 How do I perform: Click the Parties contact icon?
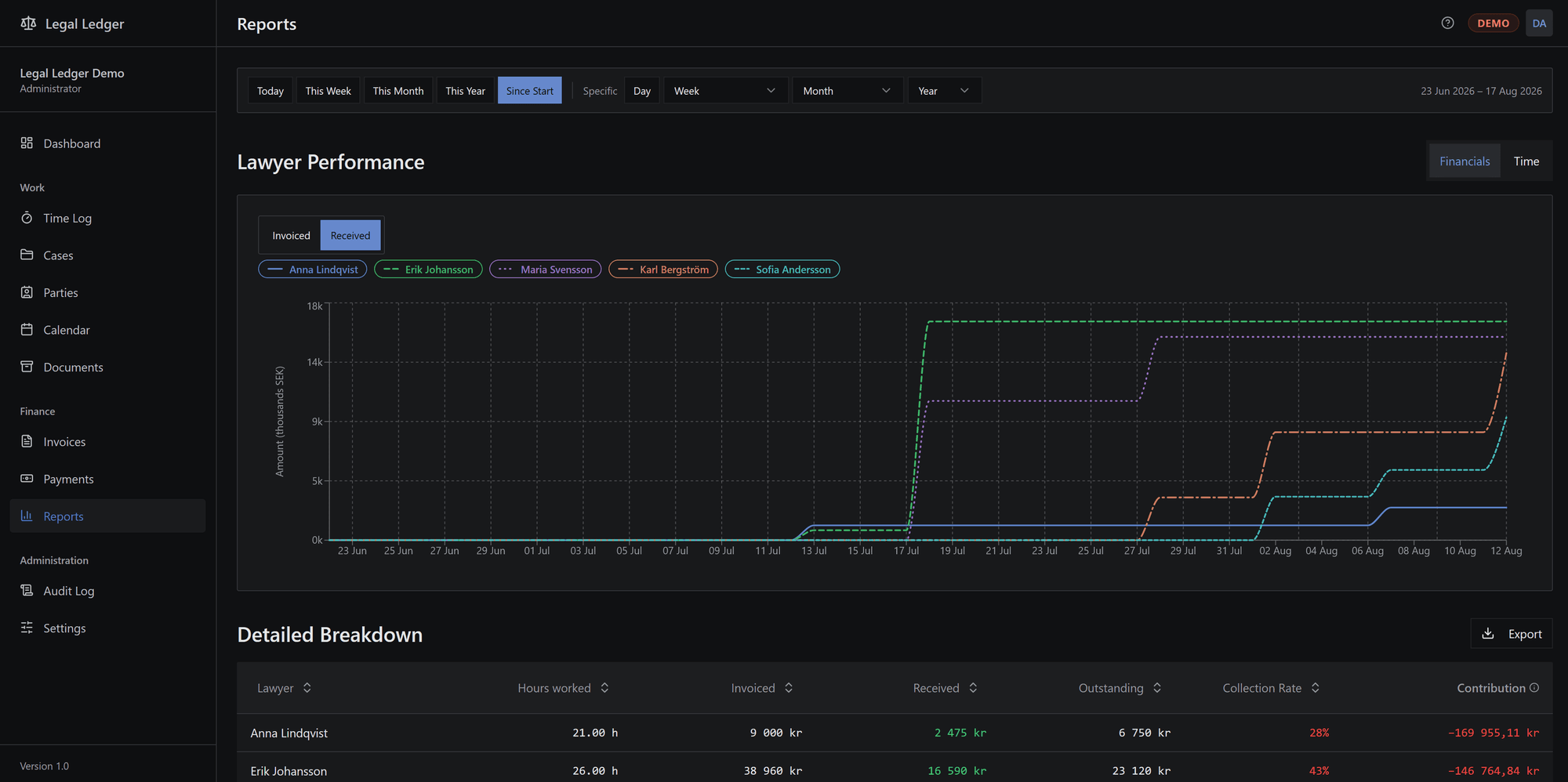pyautogui.click(x=27, y=292)
